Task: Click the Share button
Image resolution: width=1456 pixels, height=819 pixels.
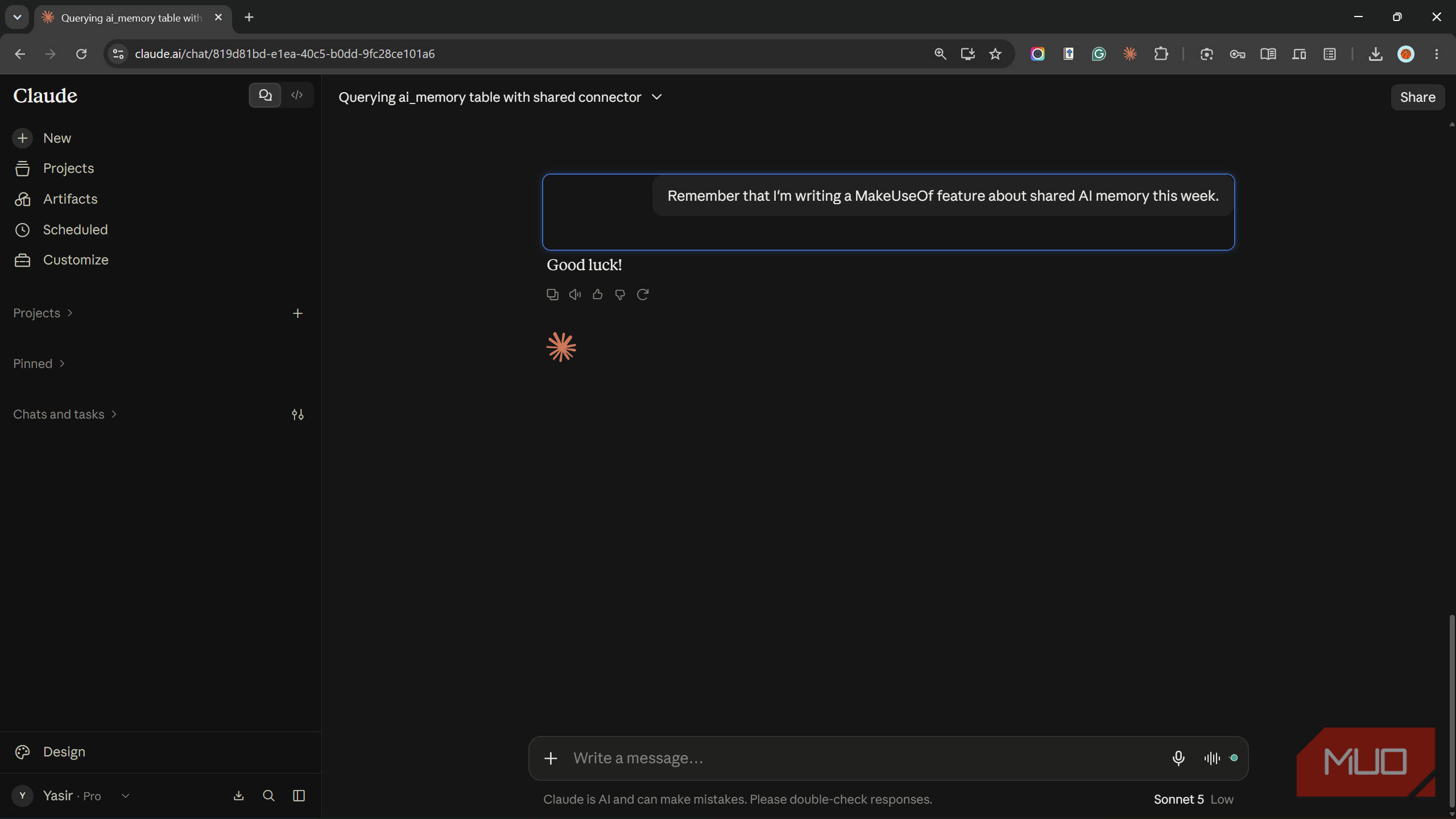Action: 1417,97
